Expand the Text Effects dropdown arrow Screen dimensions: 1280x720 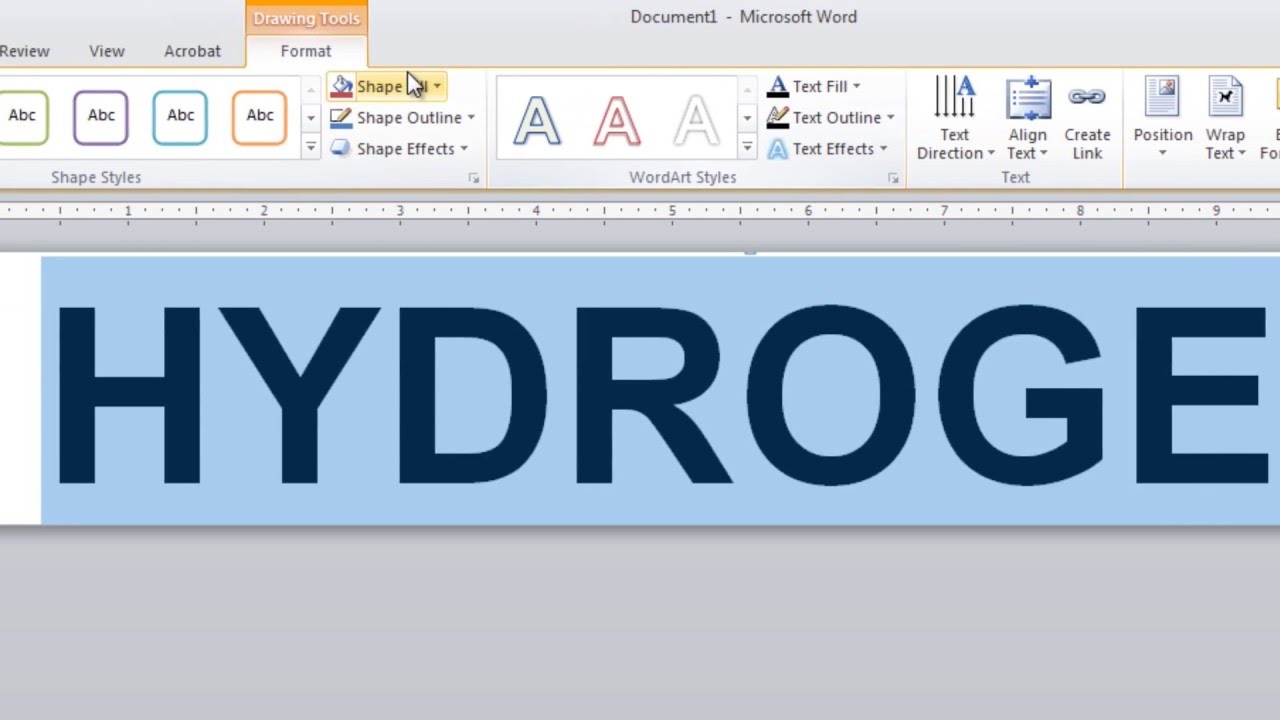pos(883,149)
